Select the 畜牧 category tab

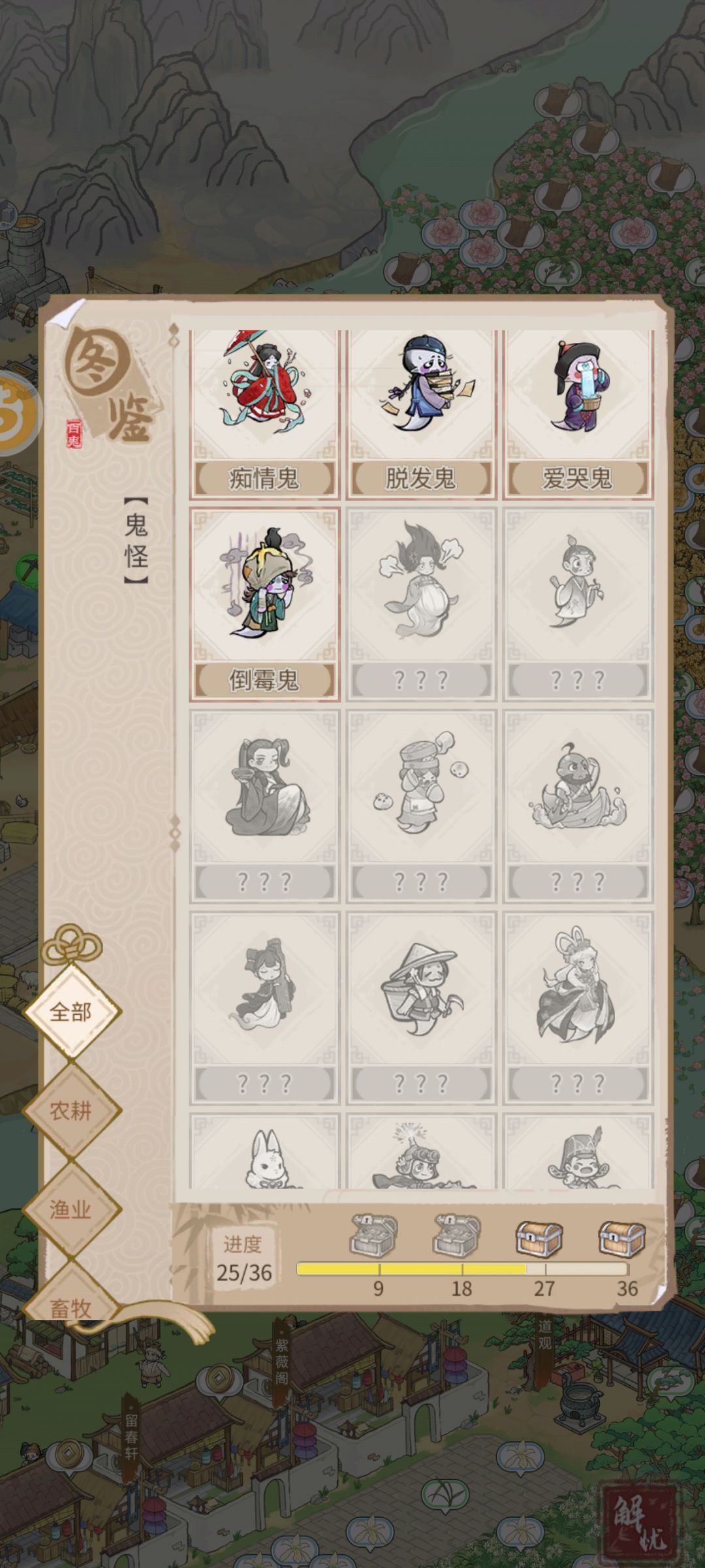71,1306
